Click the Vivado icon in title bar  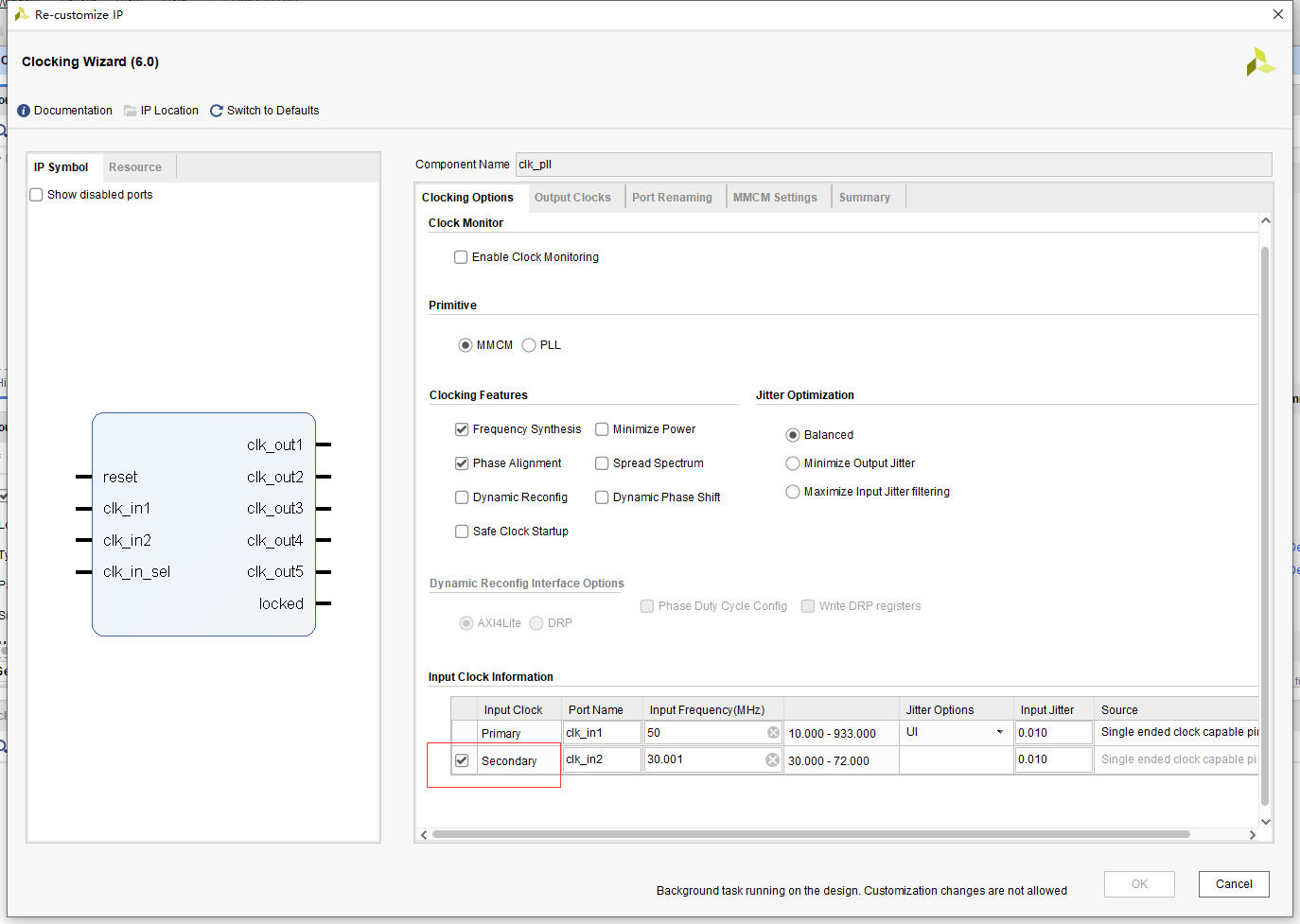pyautogui.click(x=21, y=14)
